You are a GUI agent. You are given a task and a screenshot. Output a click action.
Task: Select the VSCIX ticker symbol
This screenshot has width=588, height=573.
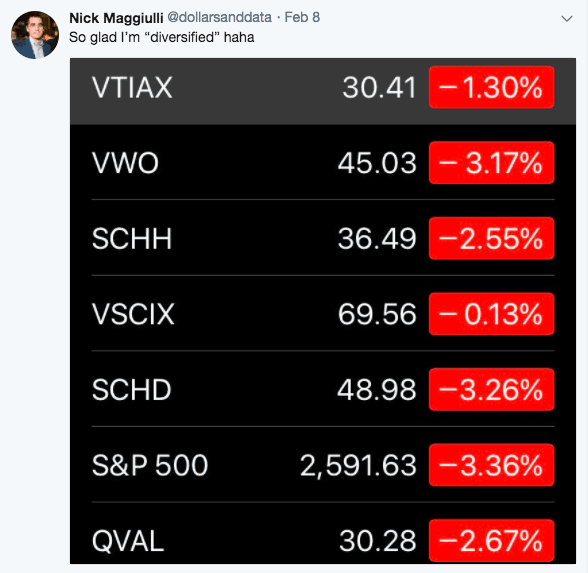(133, 314)
